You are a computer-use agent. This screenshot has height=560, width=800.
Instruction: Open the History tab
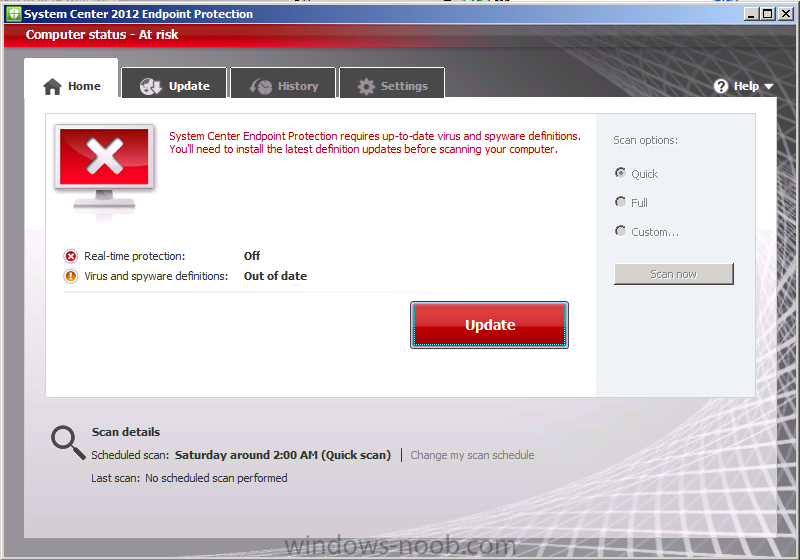coord(283,83)
